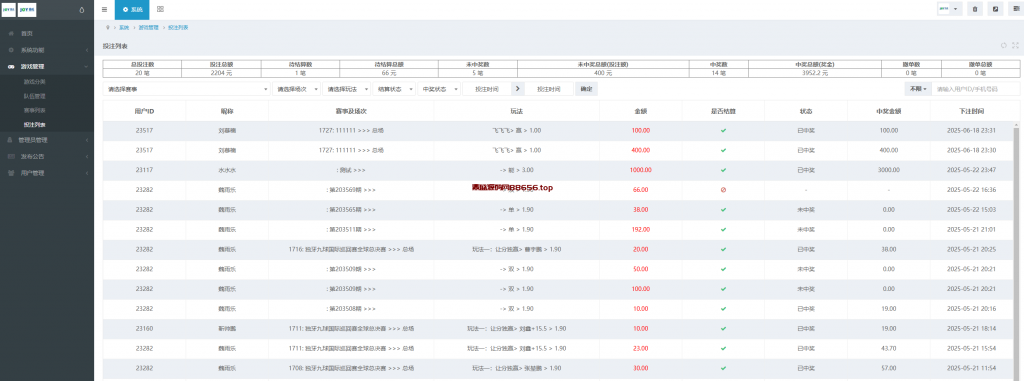Open the far-right top bar list icon
Screen dimensions: 1024x381
pos(1016,9)
